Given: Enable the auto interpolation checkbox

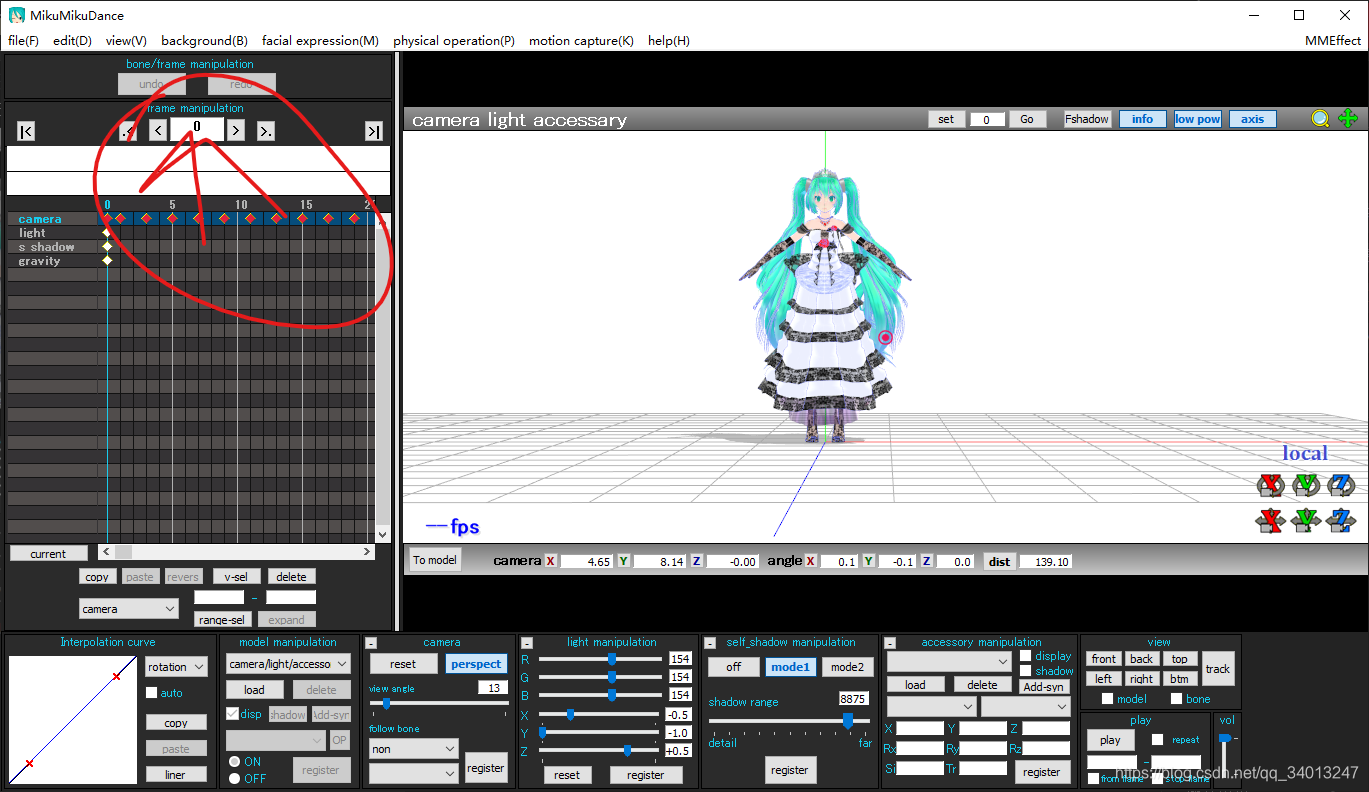Looking at the screenshot, I should [152, 693].
